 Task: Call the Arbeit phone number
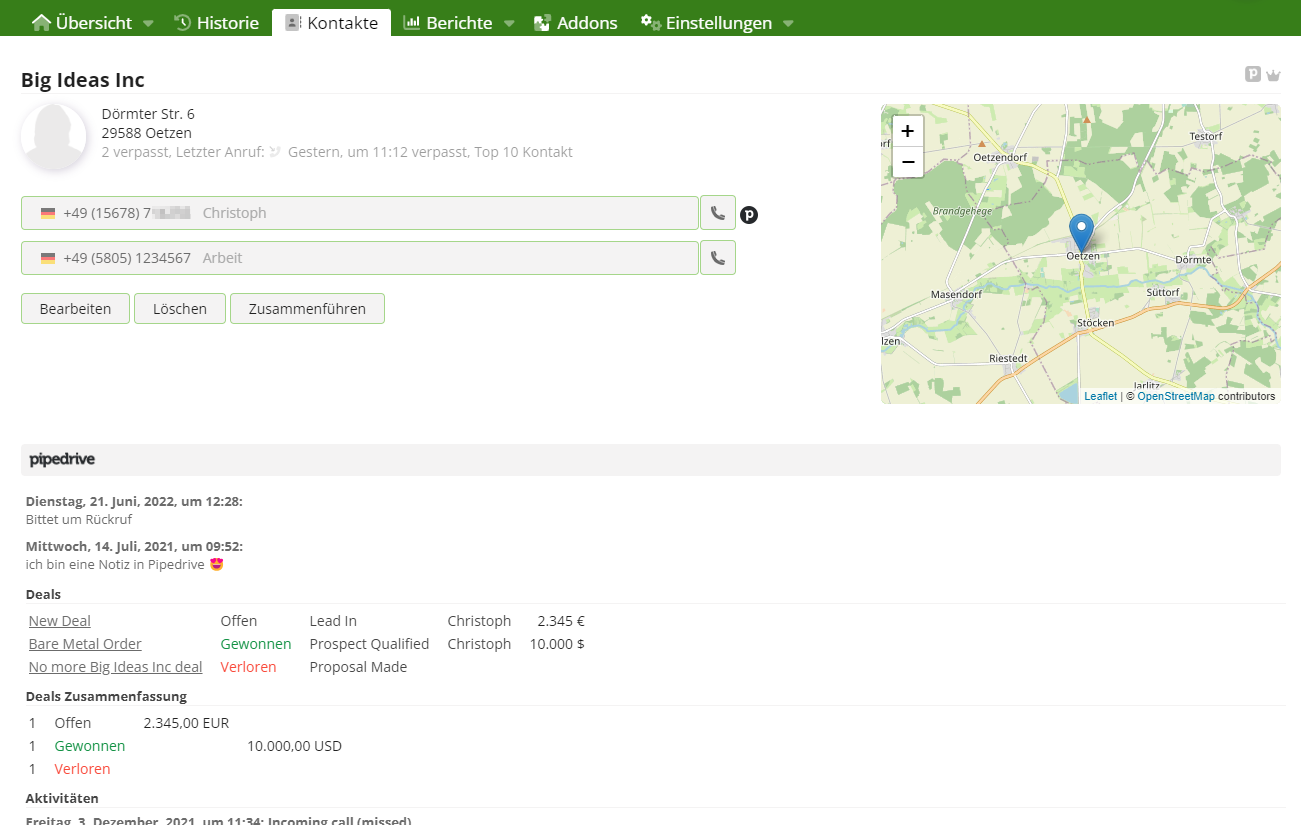[x=717, y=258]
